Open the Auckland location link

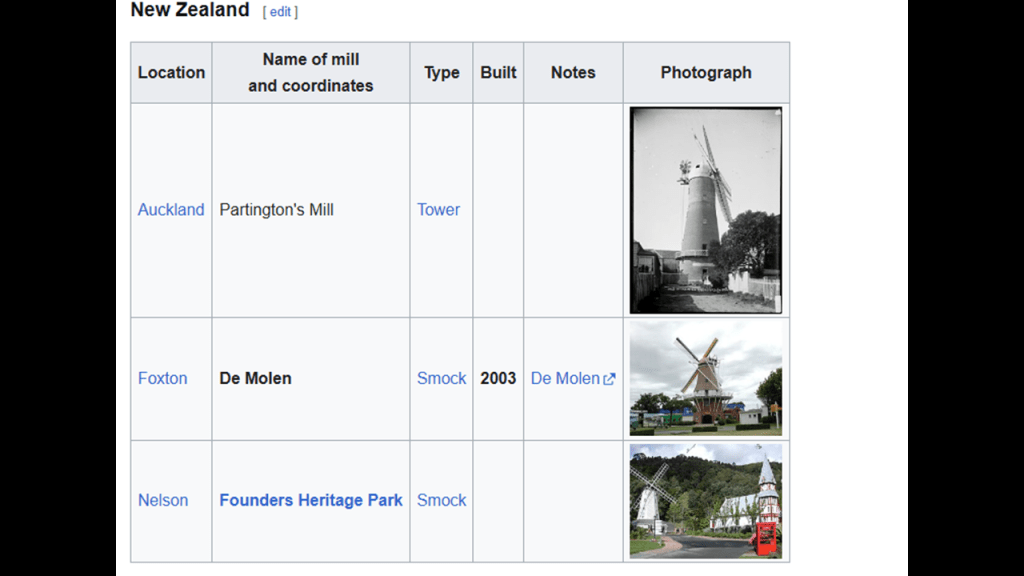click(171, 210)
